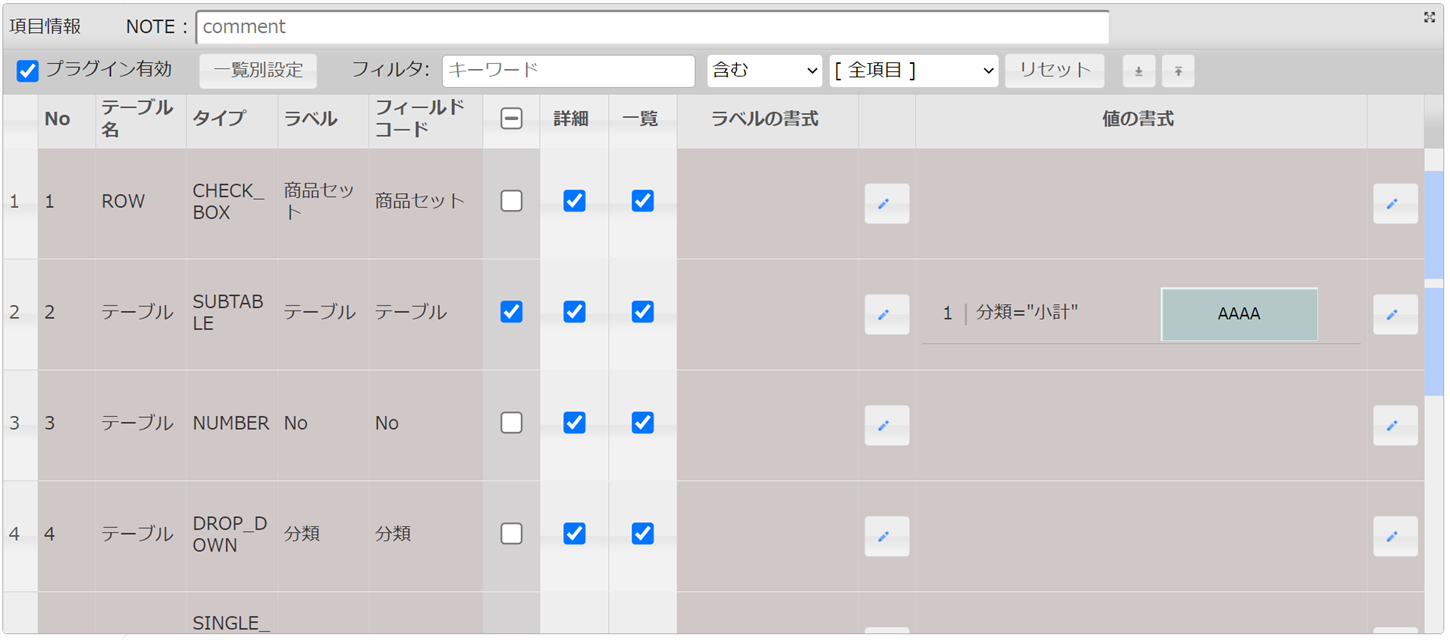
Task: Edit label format for DROP_DOWN row
Action: pos(887,537)
